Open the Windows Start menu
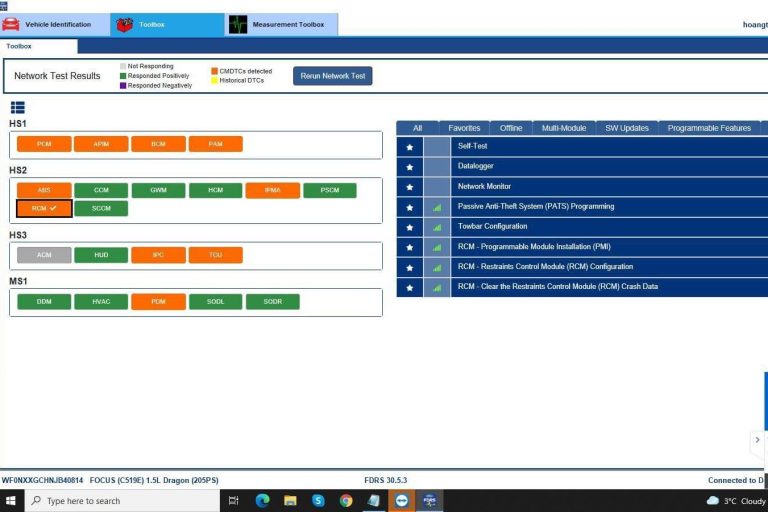 pyautogui.click(x=11, y=501)
